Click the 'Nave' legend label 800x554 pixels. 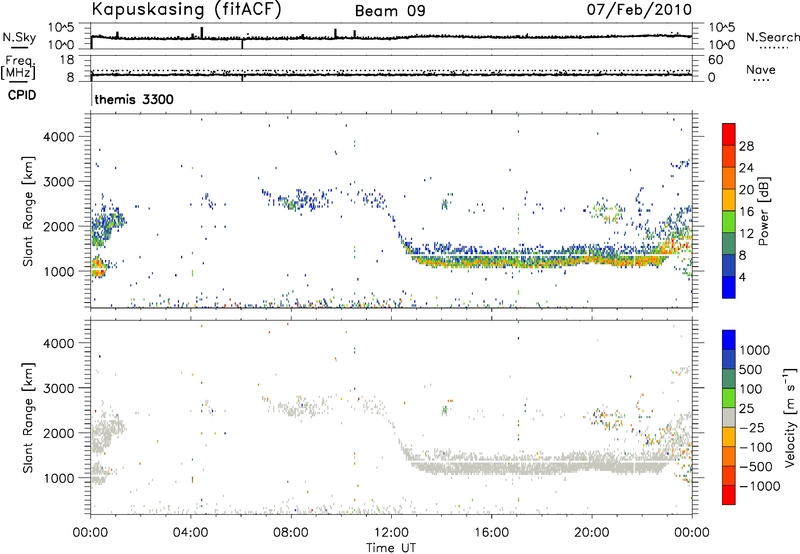point(761,69)
